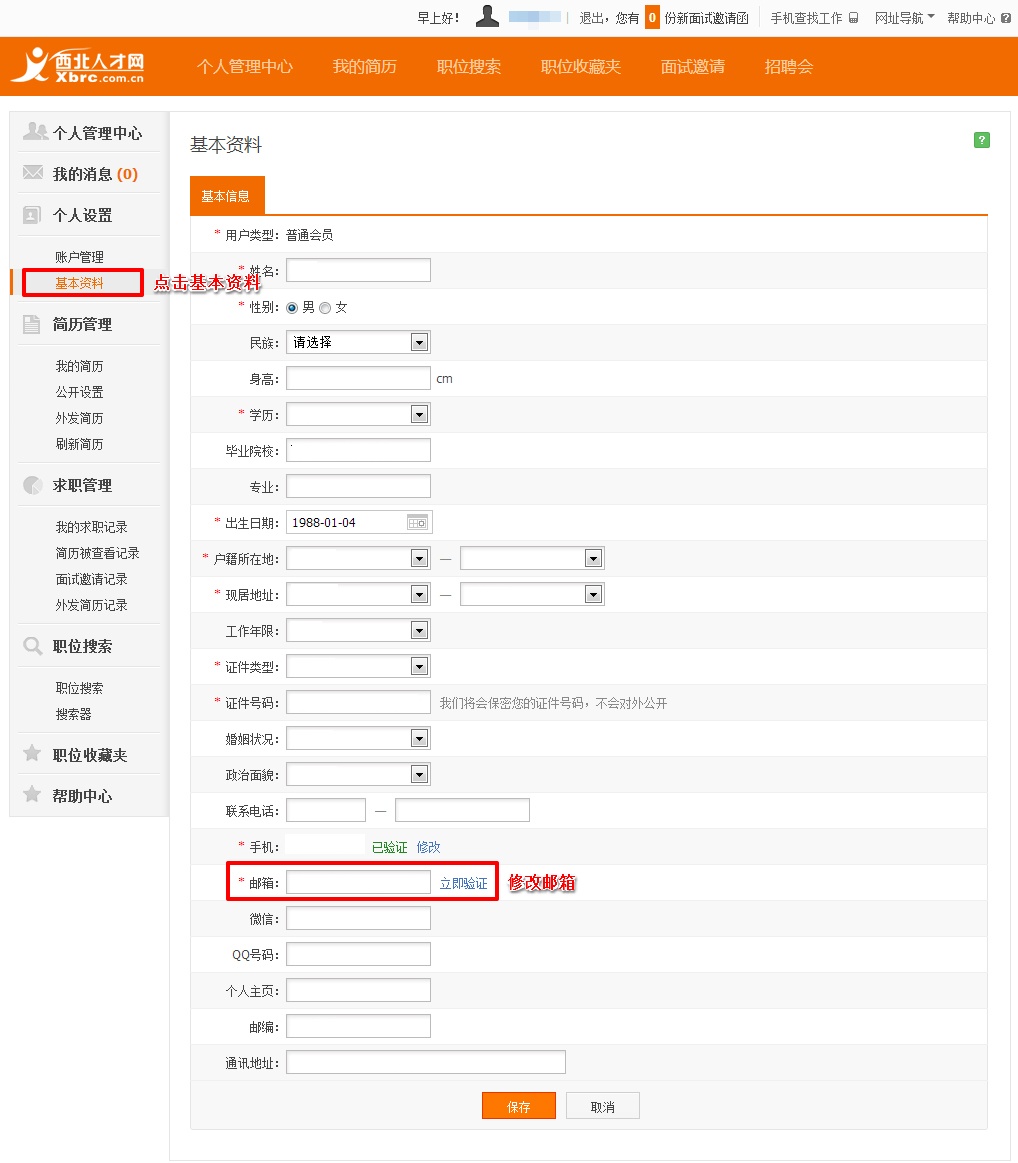The width and height of the screenshot is (1018, 1163).
Task: Click the magnifier icon next to 职位搜索
Action: coord(33,645)
